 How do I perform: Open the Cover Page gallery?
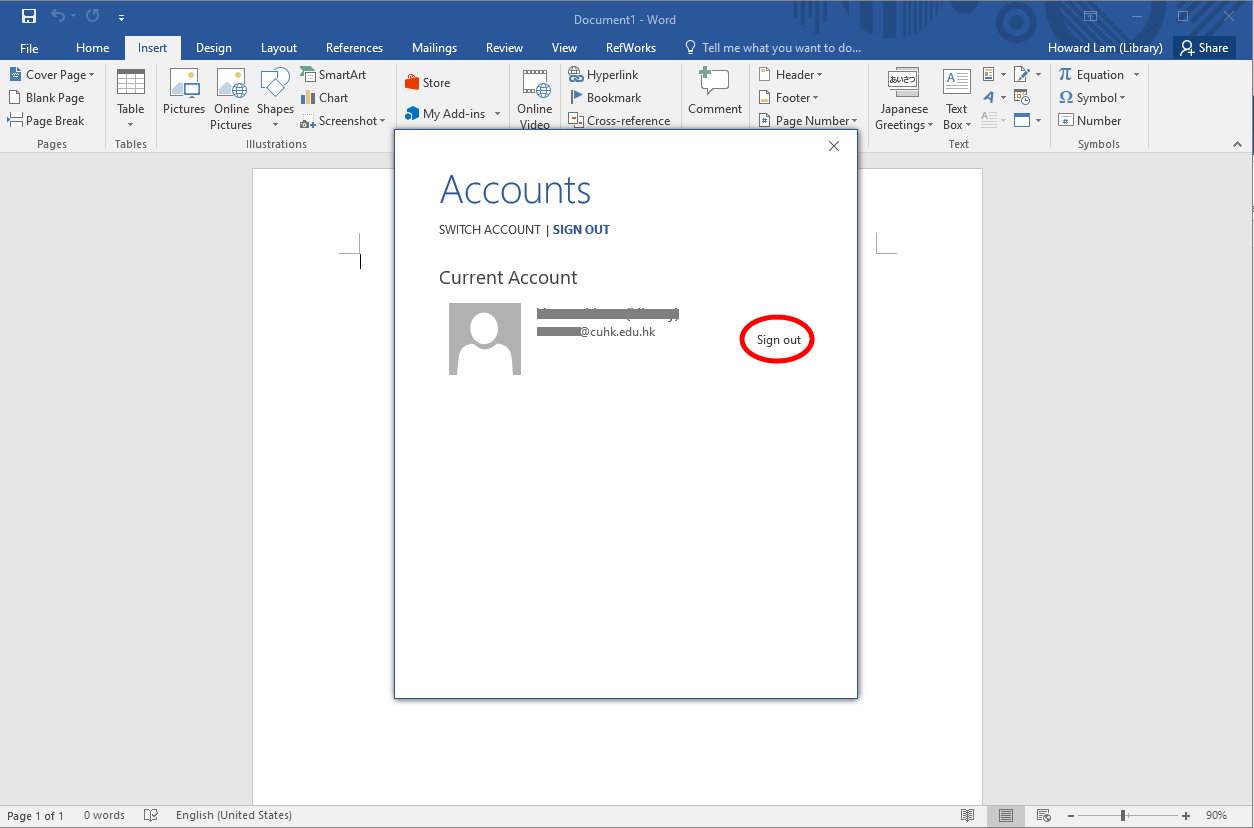[52, 75]
